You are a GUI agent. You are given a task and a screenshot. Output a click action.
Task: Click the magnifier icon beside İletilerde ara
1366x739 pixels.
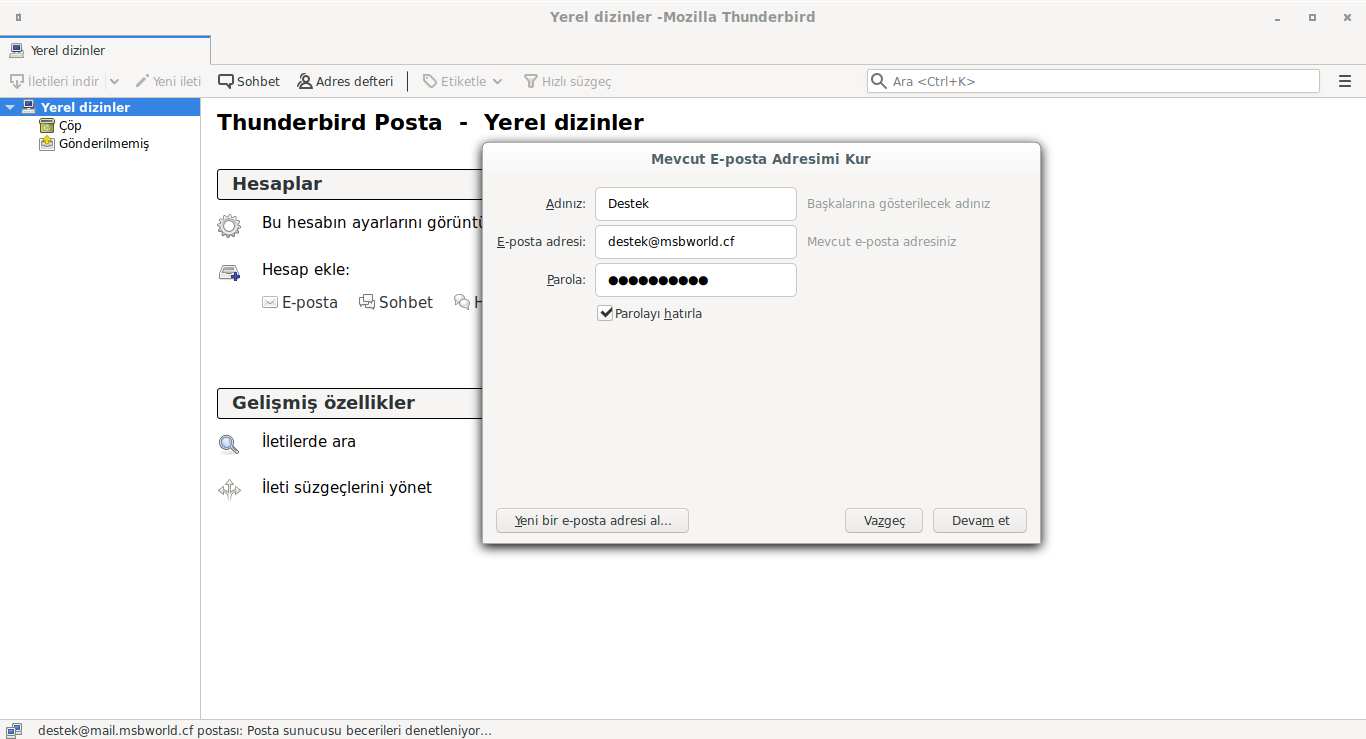tap(229, 444)
